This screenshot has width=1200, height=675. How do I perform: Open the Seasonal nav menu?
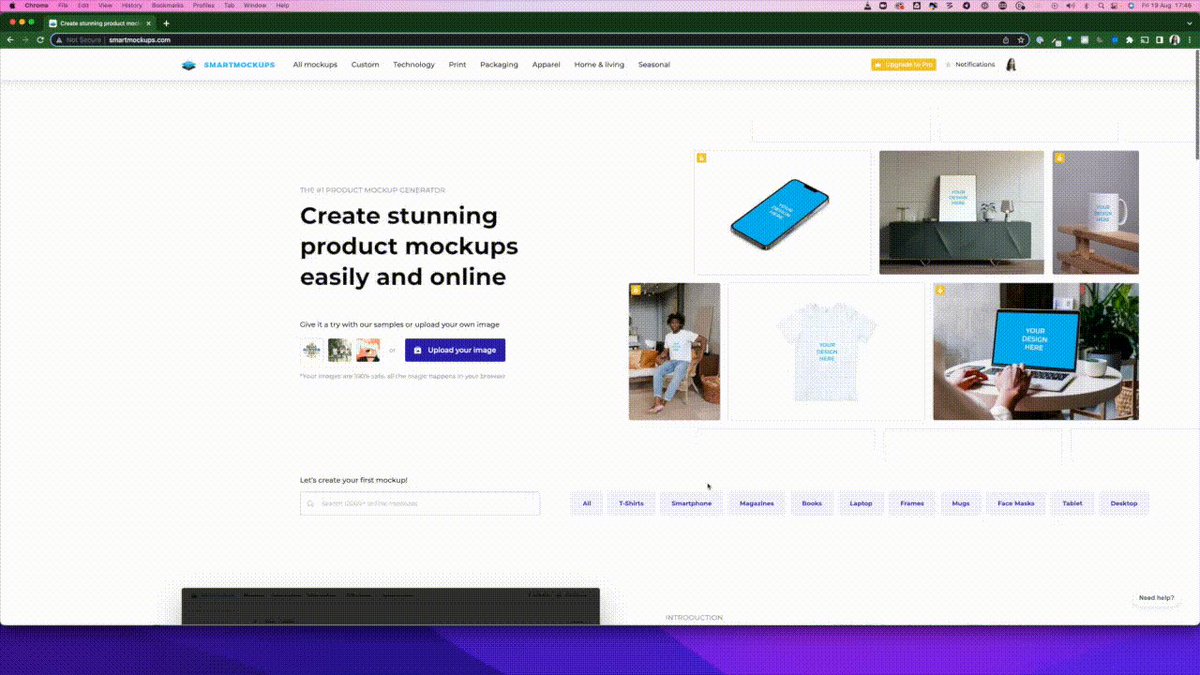[654, 65]
